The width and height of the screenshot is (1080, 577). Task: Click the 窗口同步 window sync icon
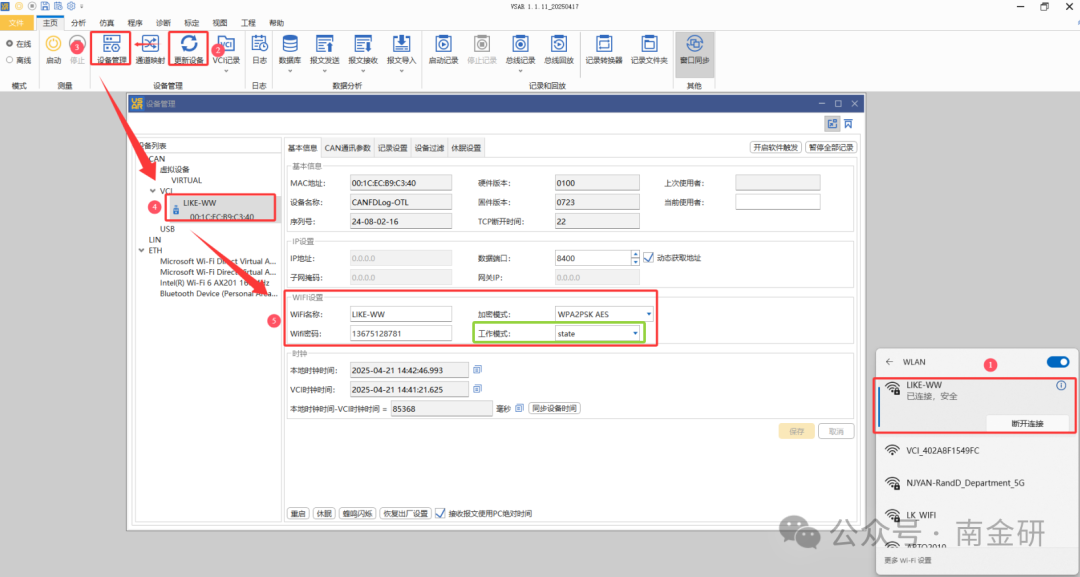[x=694, y=44]
